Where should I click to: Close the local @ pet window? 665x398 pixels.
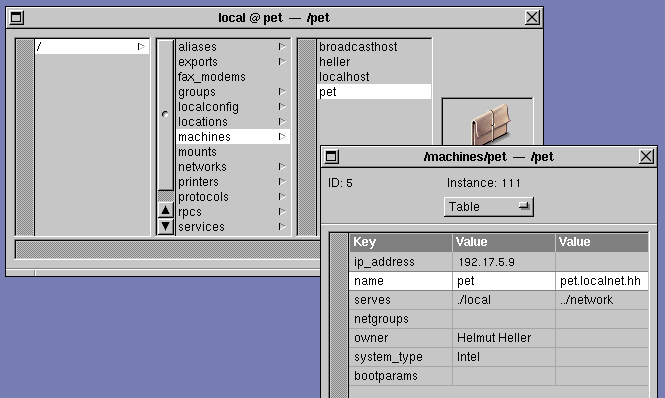(532, 18)
